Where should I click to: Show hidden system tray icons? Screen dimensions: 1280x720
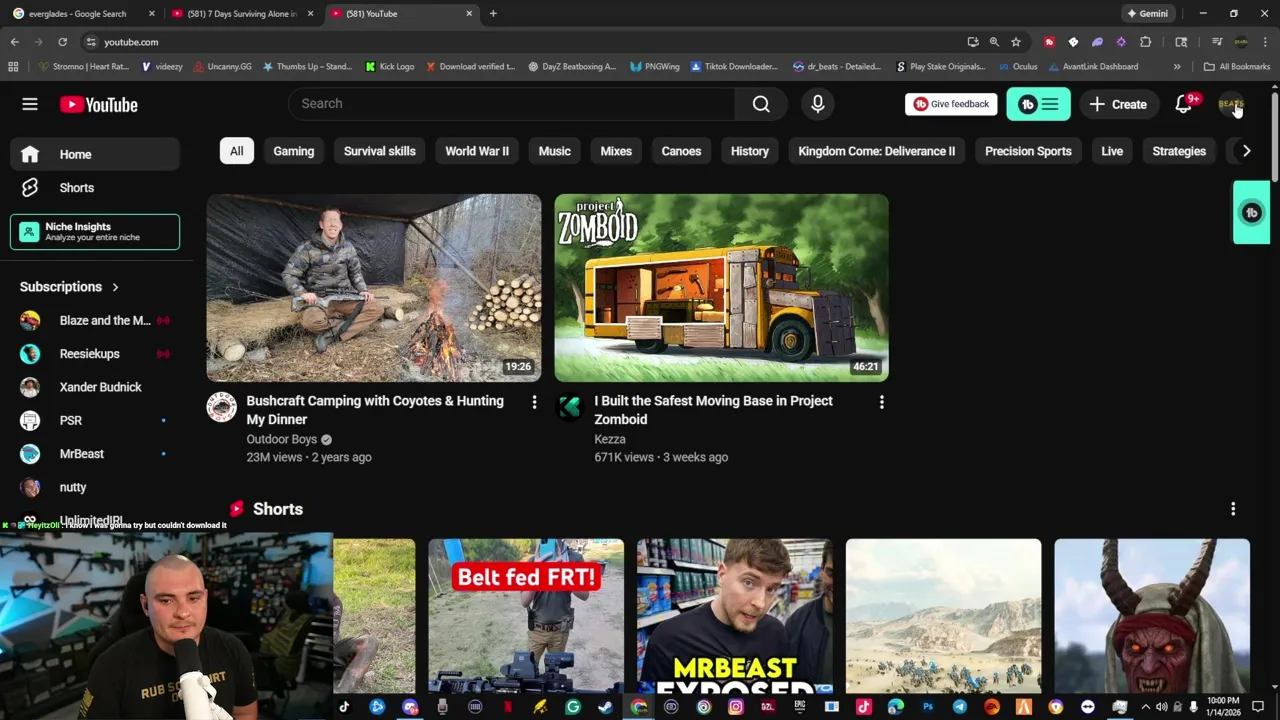pyautogui.click(x=1146, y=707)
